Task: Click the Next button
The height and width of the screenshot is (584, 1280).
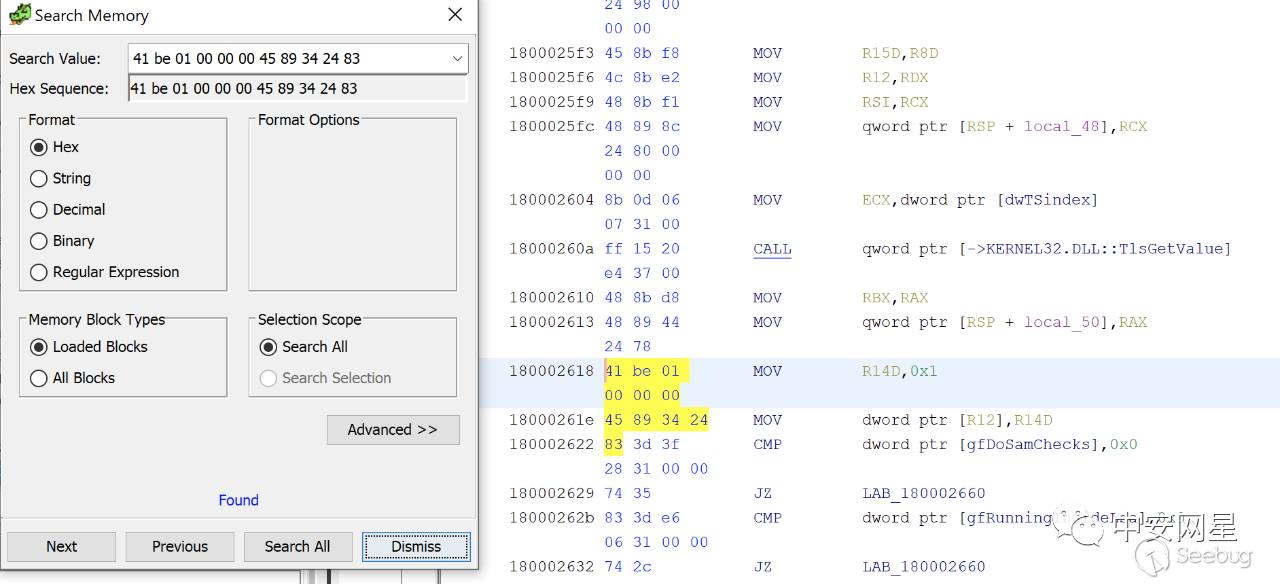Action: tap(61, 547)
